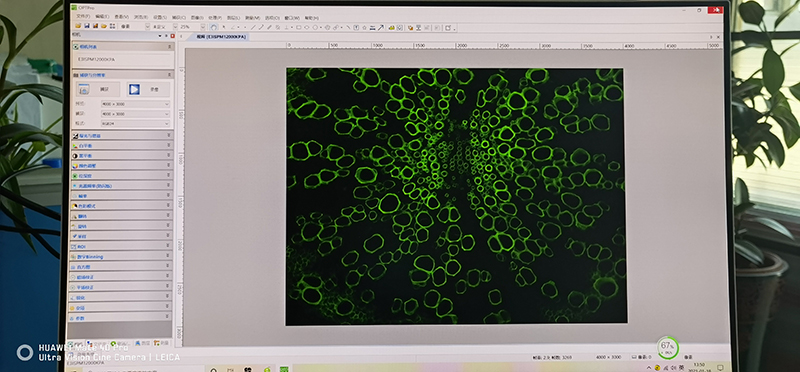
Task: Open the 查看(V) menu
Action: click(x=122, y=17)
